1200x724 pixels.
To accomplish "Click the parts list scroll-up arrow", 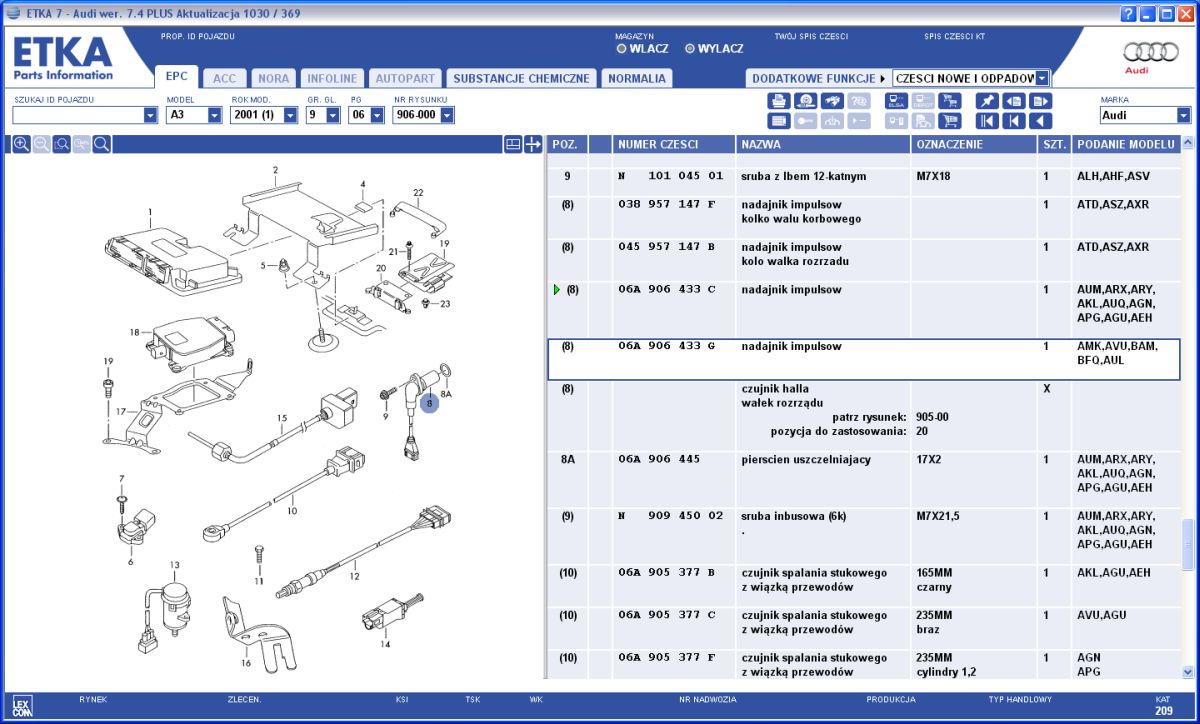I will 1188,144.
